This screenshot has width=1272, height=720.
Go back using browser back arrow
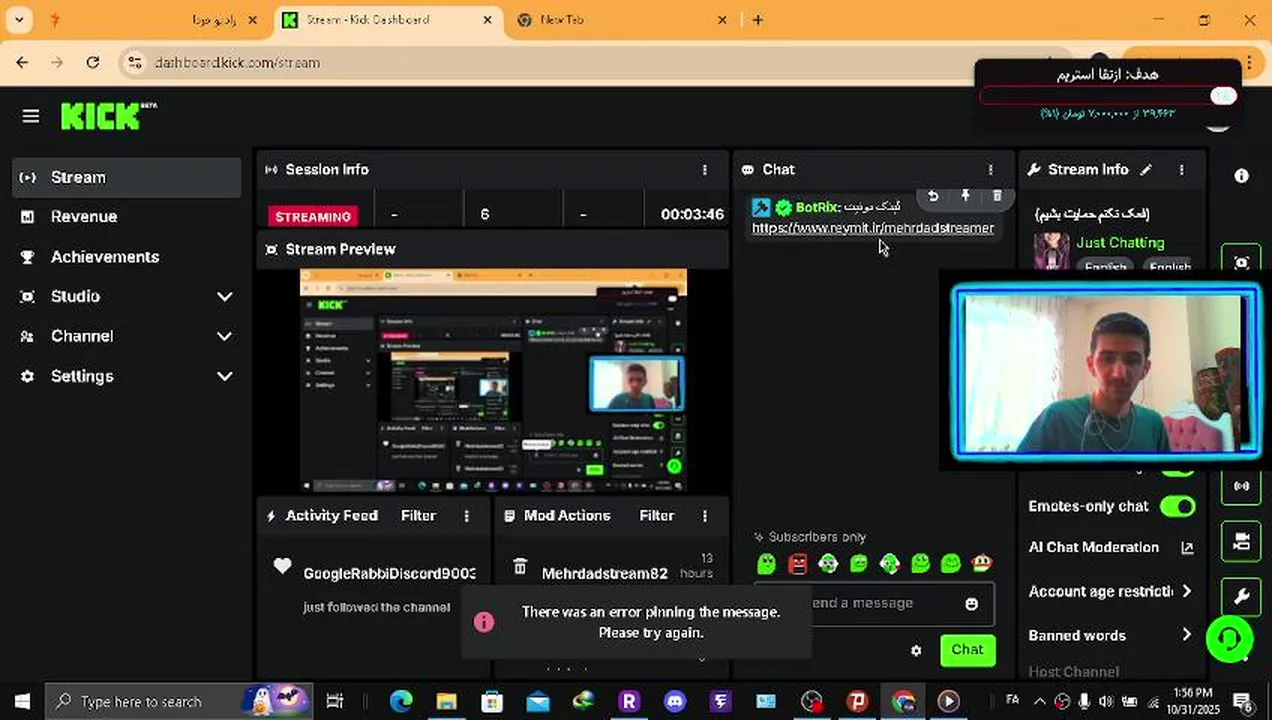coord(22,62)
